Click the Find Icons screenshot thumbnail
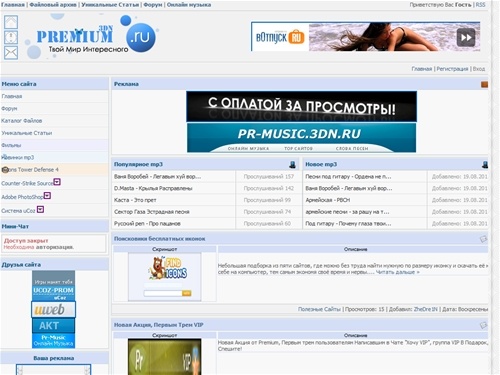This screenshot has height=375, width=500. 165,277
